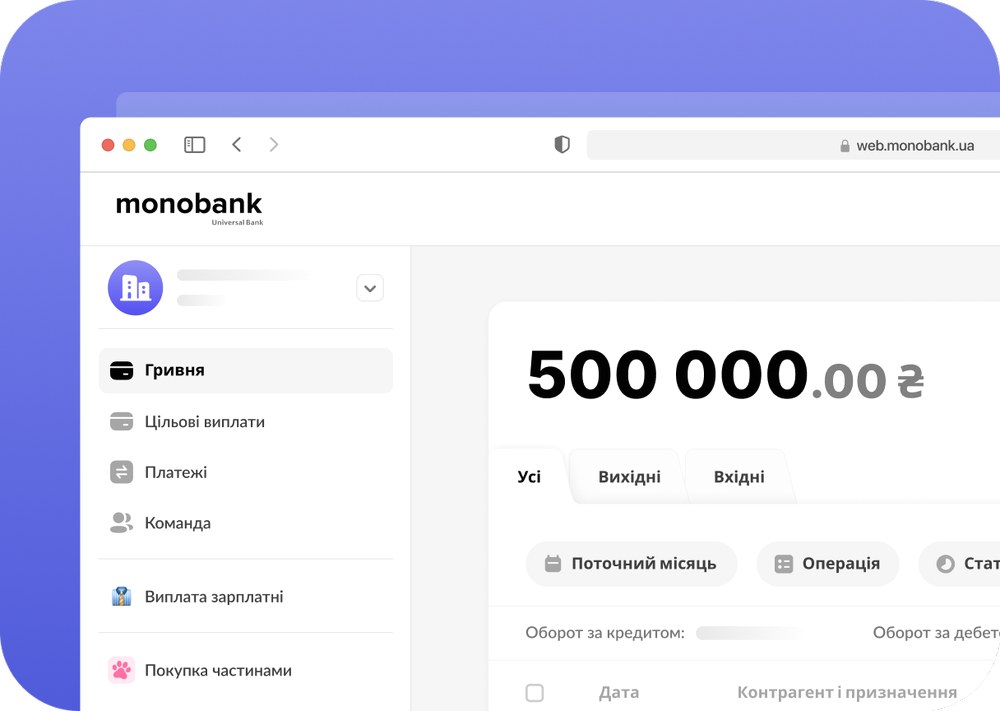Viewport: 1000px width, 711px height.
Task: Click the pink paw icon
Action: point(121,670)
